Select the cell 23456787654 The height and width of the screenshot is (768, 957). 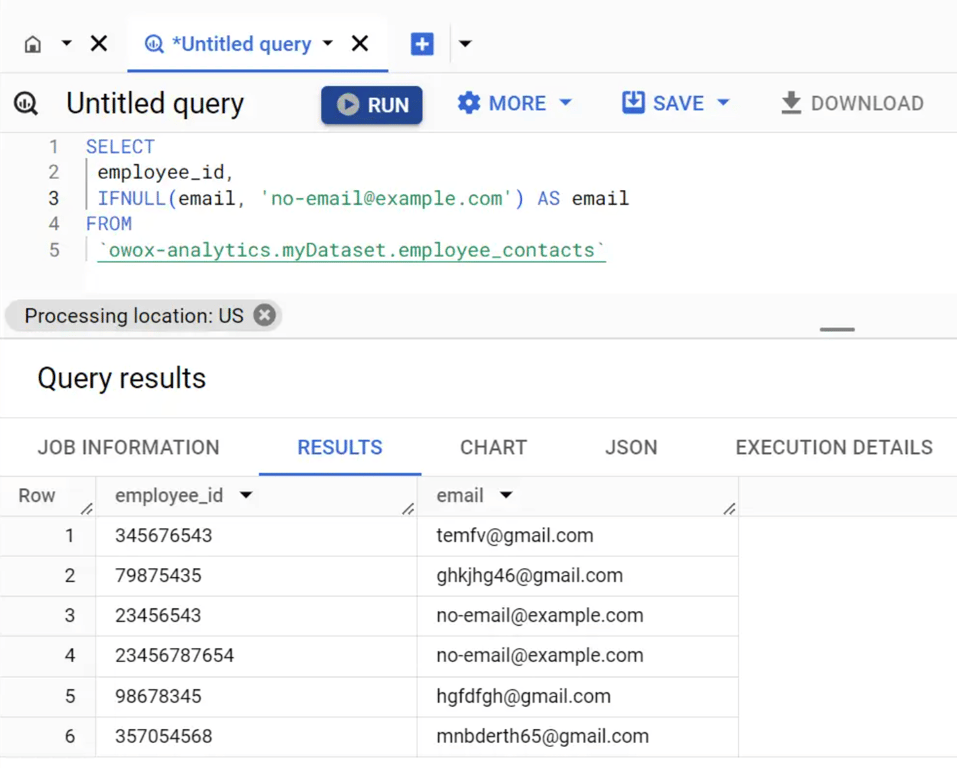point(256,656)
